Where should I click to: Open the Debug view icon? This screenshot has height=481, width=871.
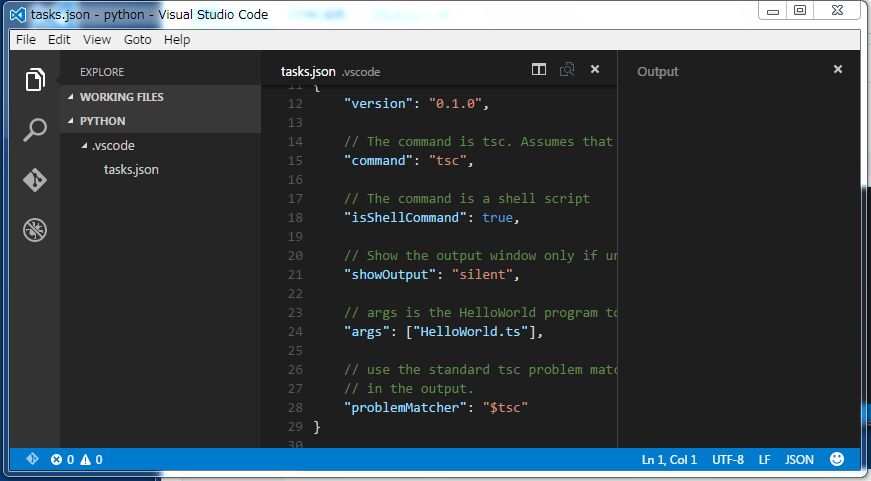[34, 230]
